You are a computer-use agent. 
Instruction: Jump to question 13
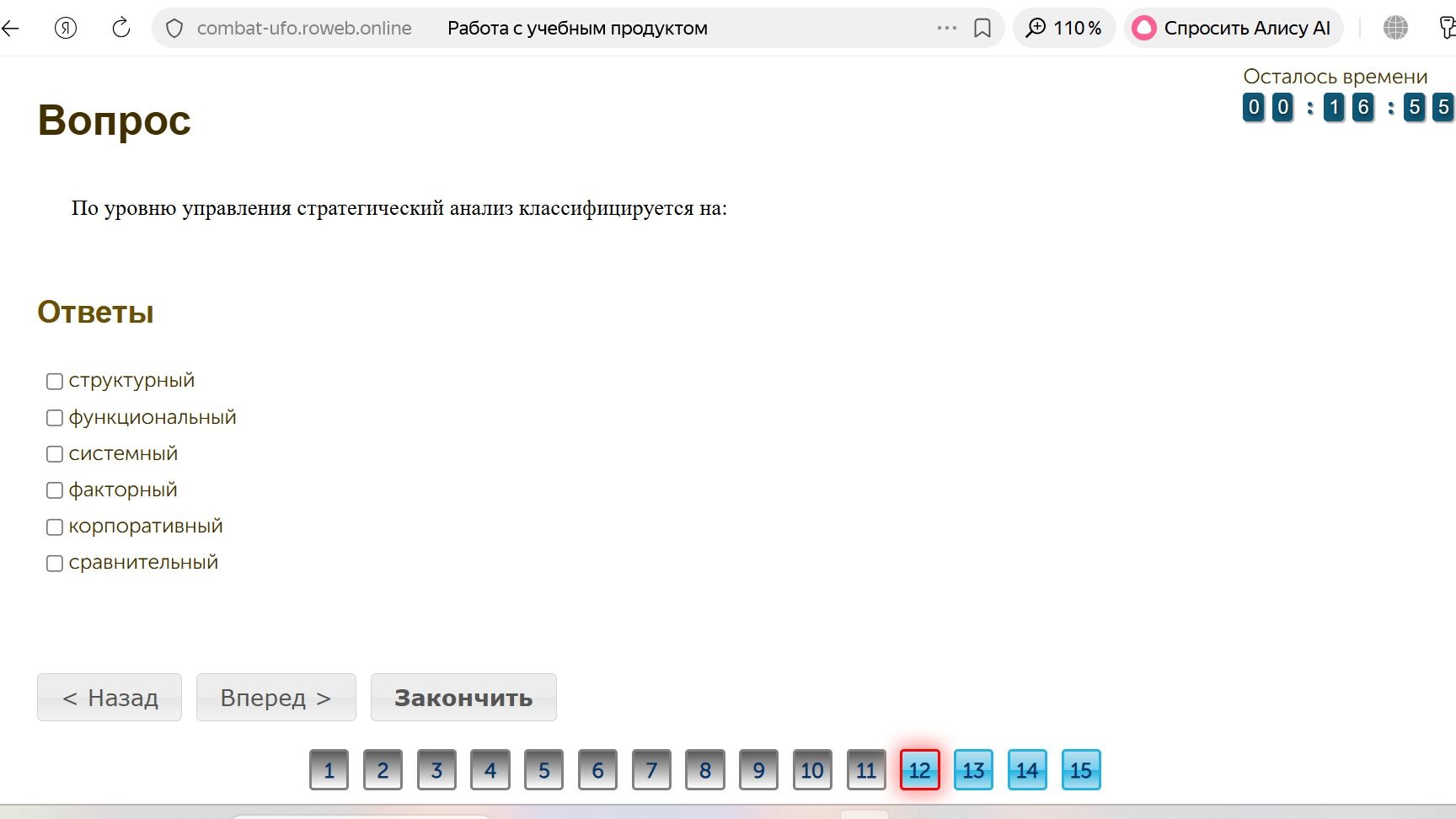[974, 770]
